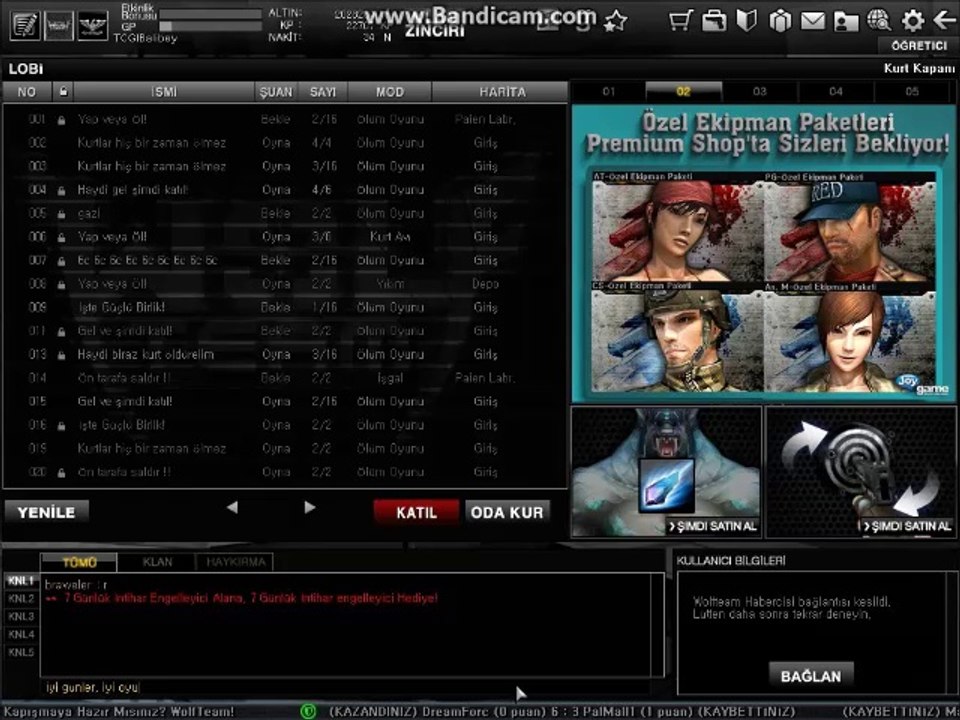Select banner page 04 tab
This screenshot has width=960, height=720.
pos(836,92)
